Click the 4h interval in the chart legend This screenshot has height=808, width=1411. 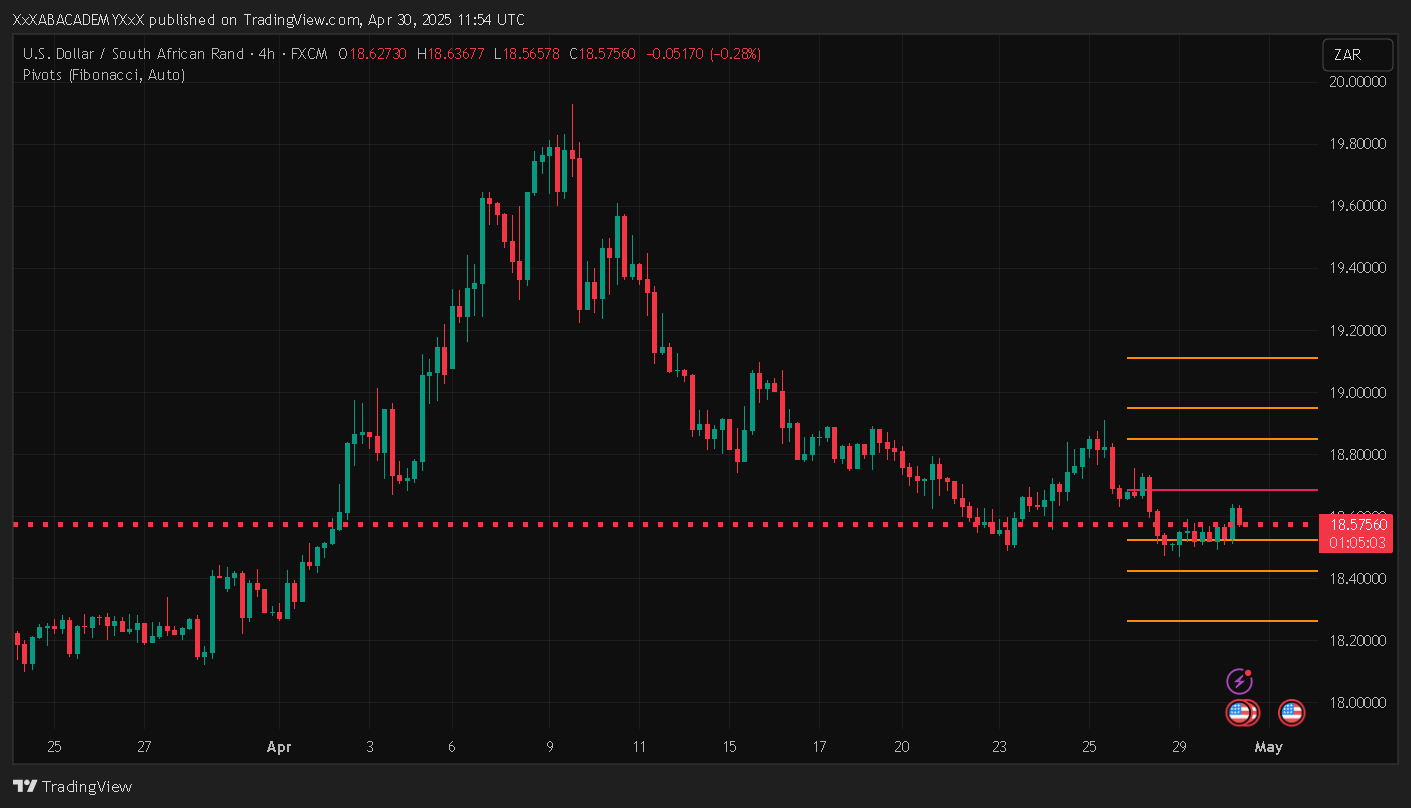[266, 54]
